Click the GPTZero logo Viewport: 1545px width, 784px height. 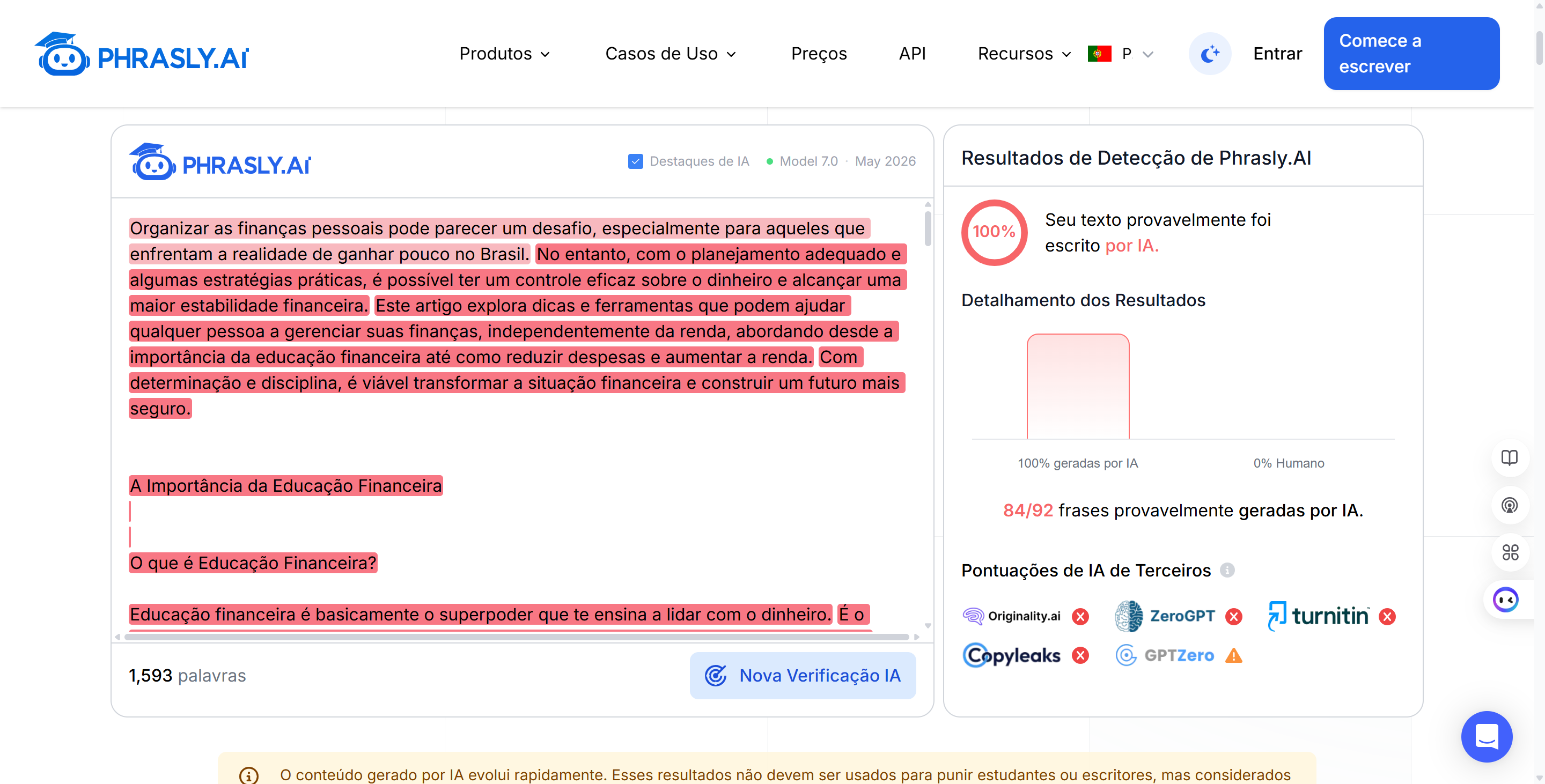(1165, 655)
